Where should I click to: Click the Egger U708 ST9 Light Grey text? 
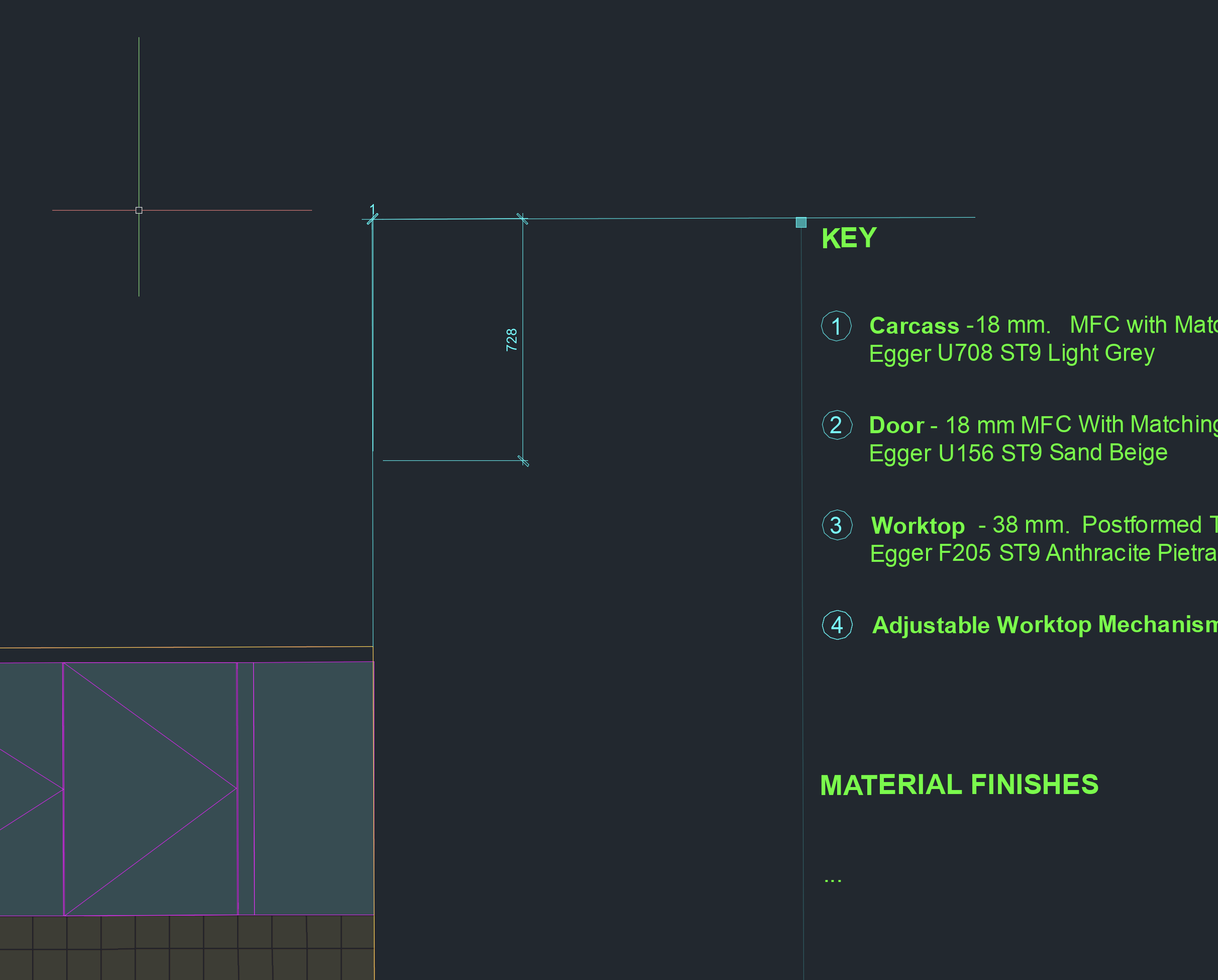point(1012,353)
